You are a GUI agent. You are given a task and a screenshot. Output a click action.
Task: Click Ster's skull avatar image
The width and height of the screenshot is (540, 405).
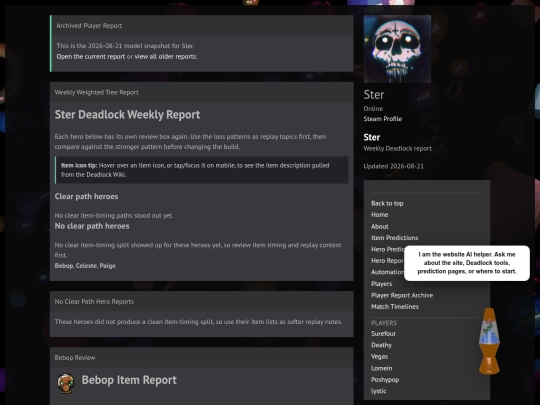click(x=397, y=49)
